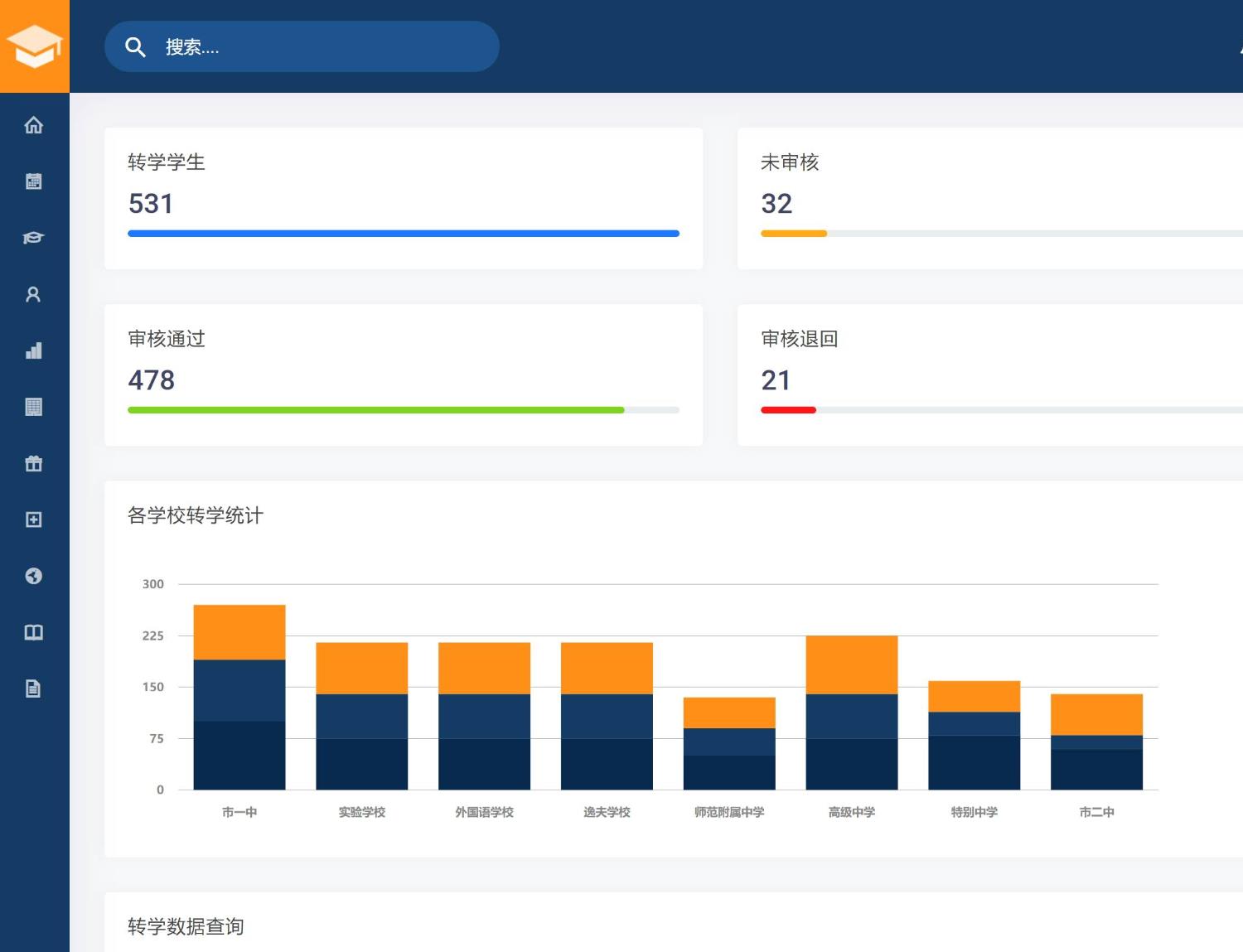The image size is (1243, 952).
Task: Click the 300 y-axis value
Action: point(153,584)
